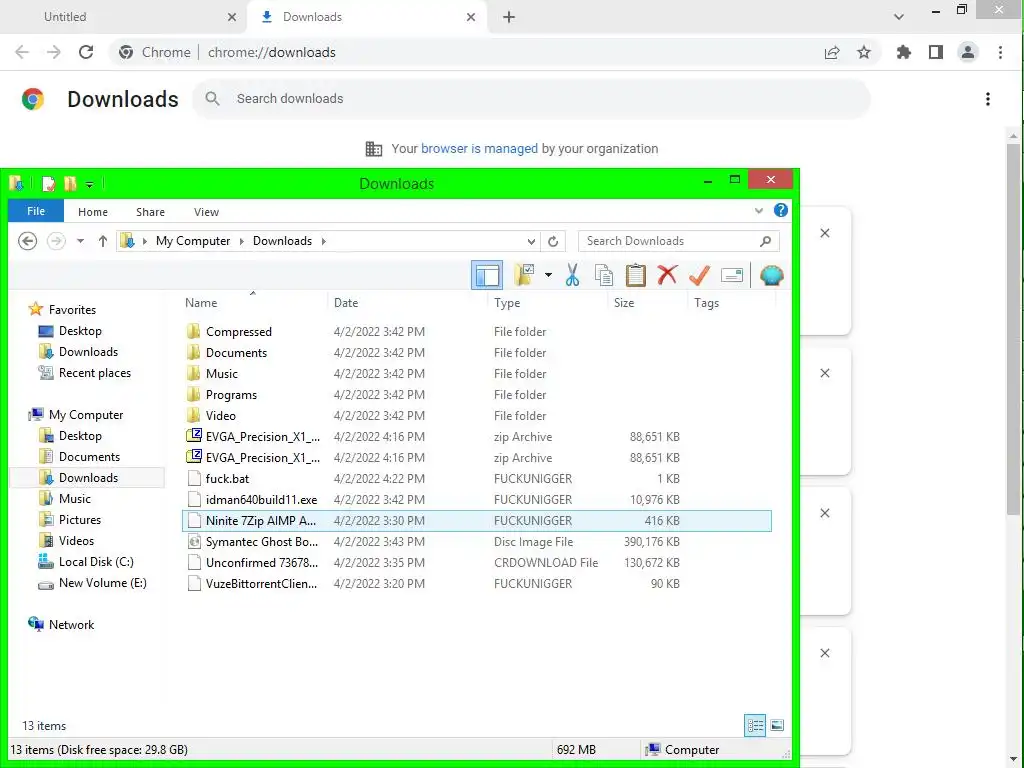Image resolution: width=1024 pixels, height=768 pixels.
Task: Toggle the Chrome side panel icon
Action: (x=936, y=52)
